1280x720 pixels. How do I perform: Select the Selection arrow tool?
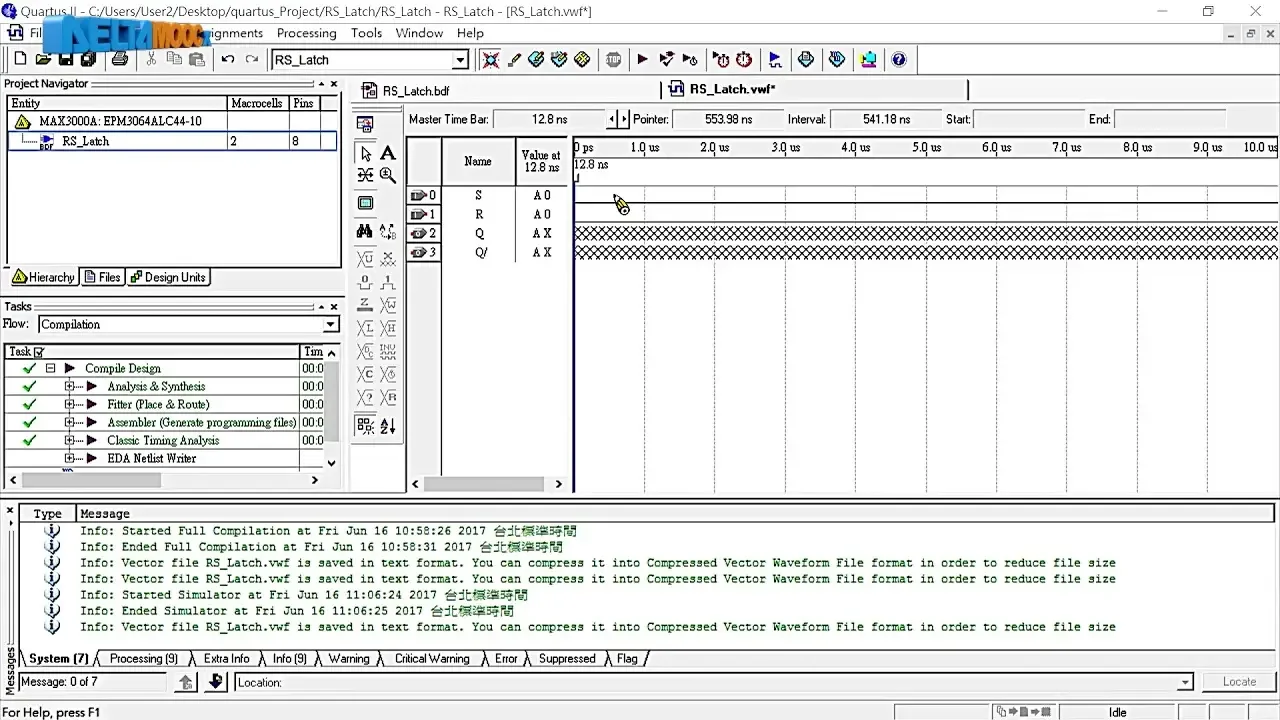366,154
